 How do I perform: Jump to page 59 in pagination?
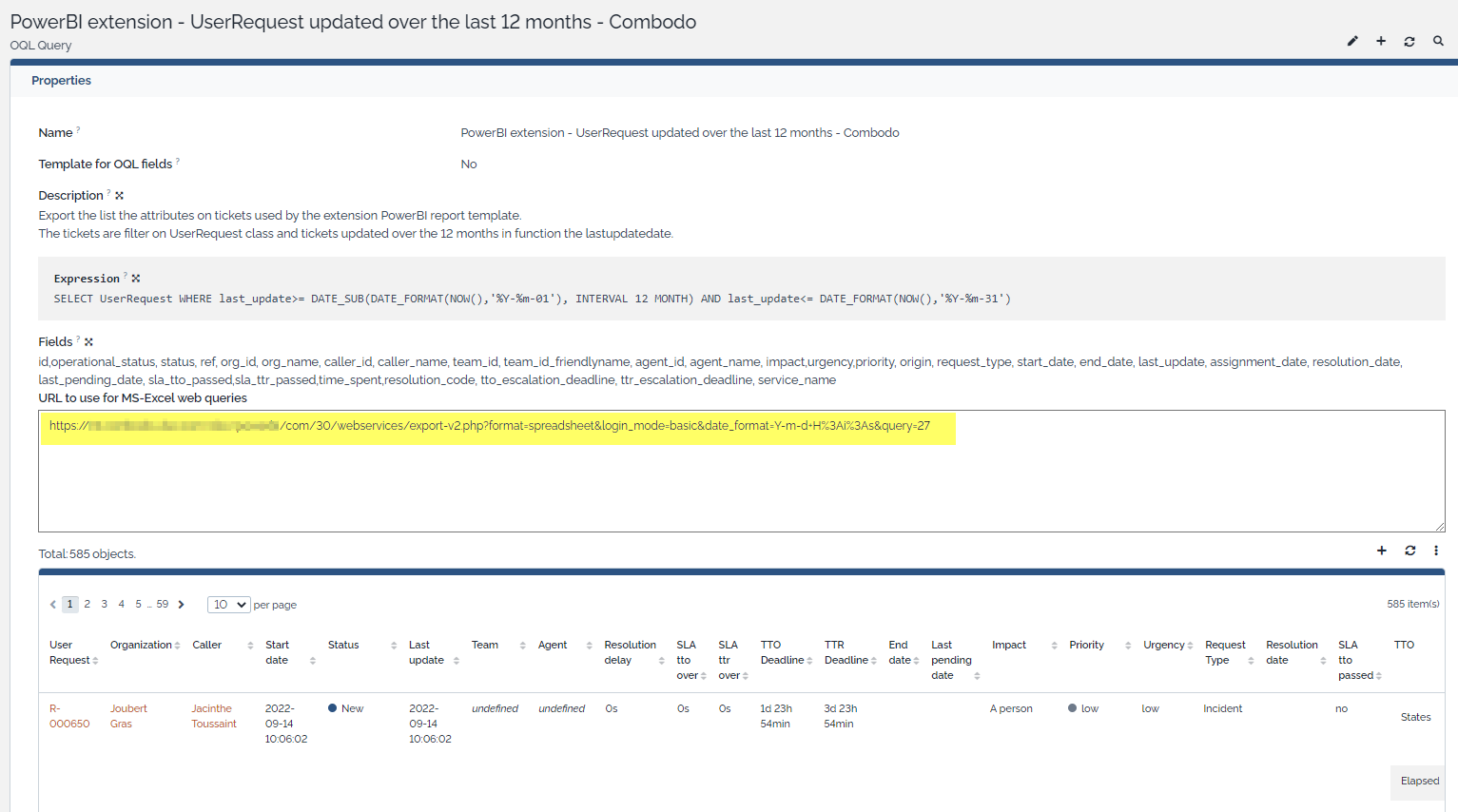pyautogui.click(x=163, y=605)
